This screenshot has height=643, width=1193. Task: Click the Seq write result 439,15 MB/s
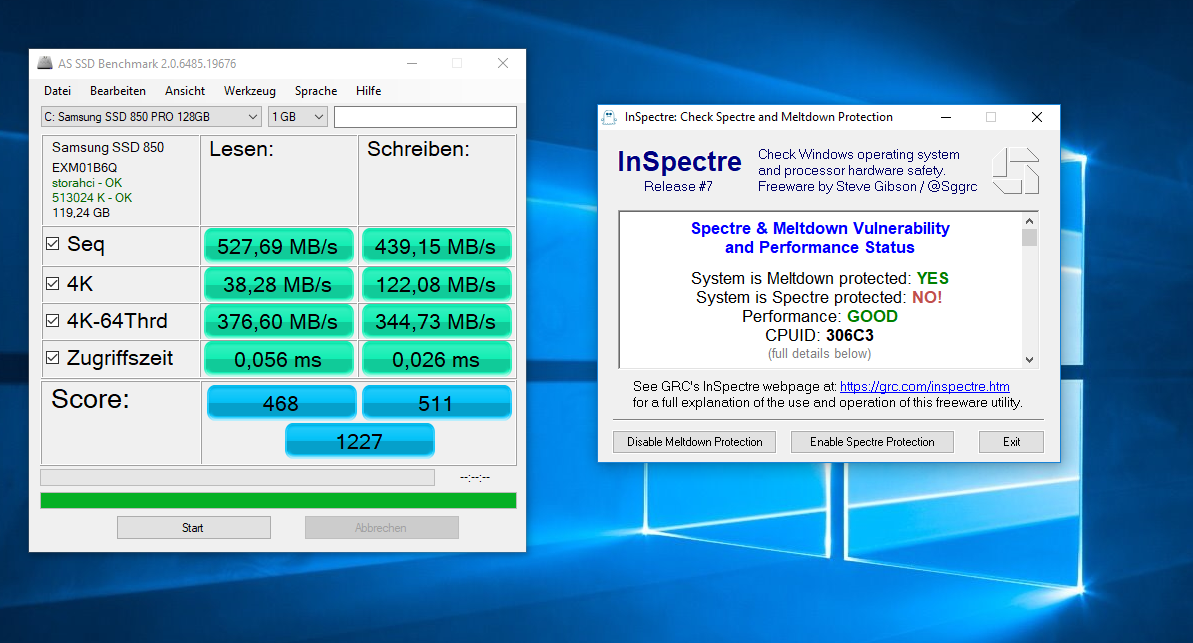[435, 247]
